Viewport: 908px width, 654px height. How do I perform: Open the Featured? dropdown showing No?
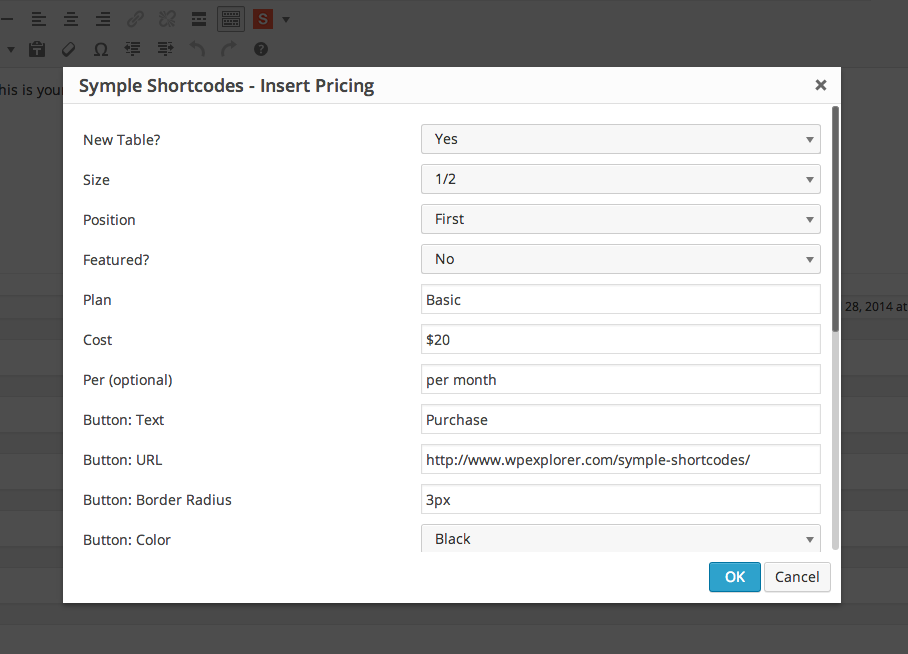point(621,259)
